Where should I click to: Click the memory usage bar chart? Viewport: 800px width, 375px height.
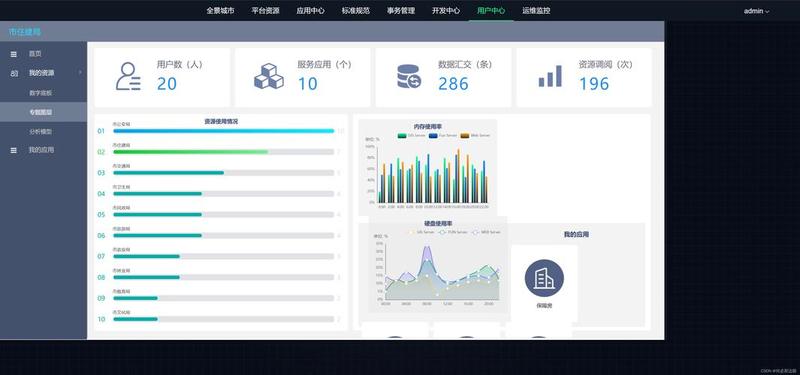tap(433, 176)
